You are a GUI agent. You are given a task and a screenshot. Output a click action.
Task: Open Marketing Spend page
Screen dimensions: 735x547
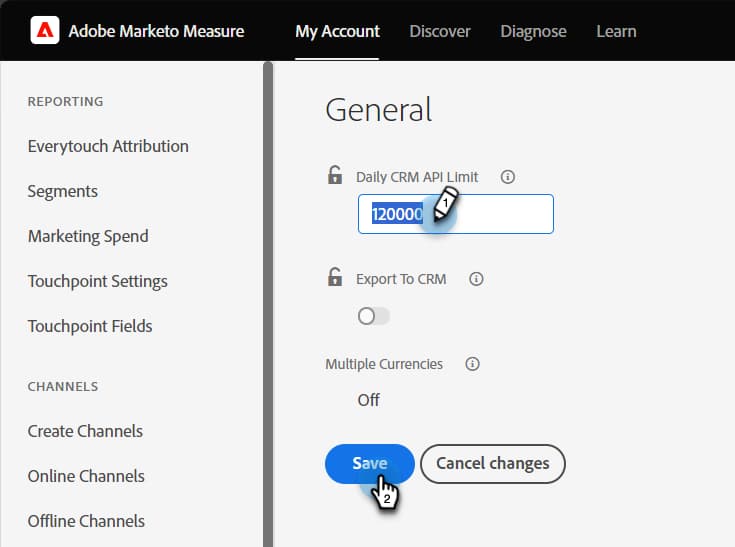(x=88, y=236)
